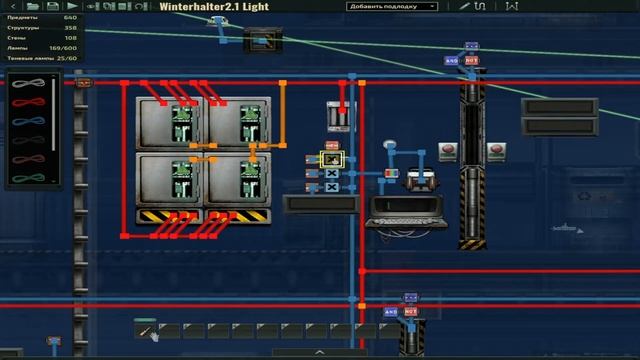Click the waypoint generation icon at the toolbar's right end
The image size is (640, 360).
[511, 6]
